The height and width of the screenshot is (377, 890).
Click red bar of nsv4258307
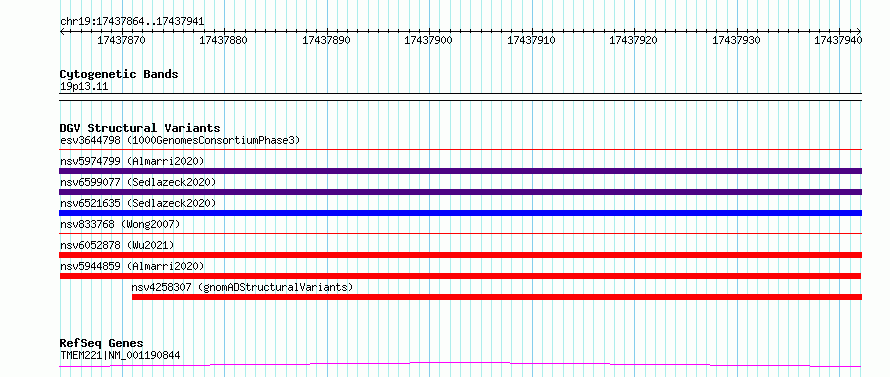coord(497,297)
